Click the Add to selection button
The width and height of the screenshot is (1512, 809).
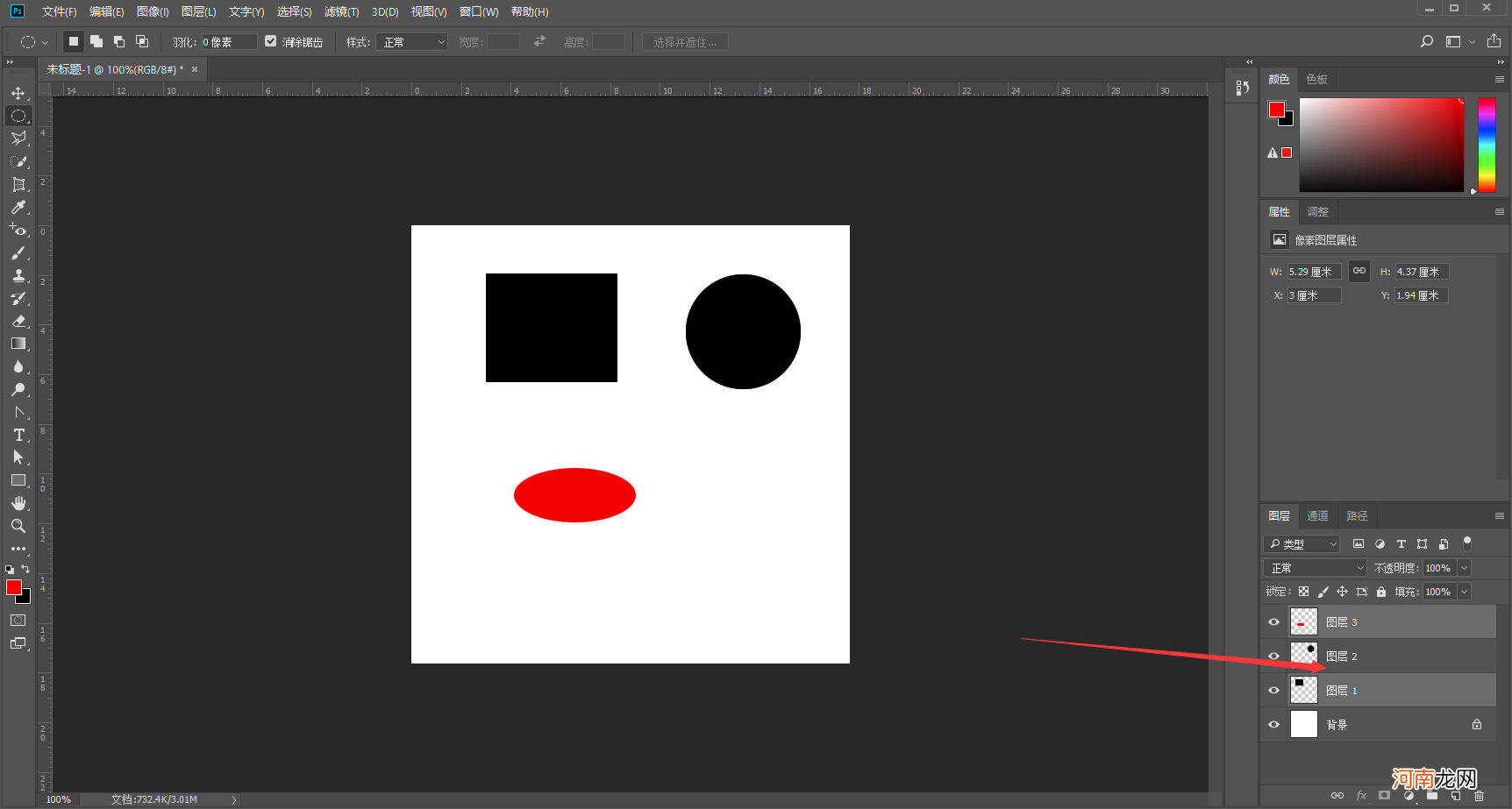click(96, 41)
